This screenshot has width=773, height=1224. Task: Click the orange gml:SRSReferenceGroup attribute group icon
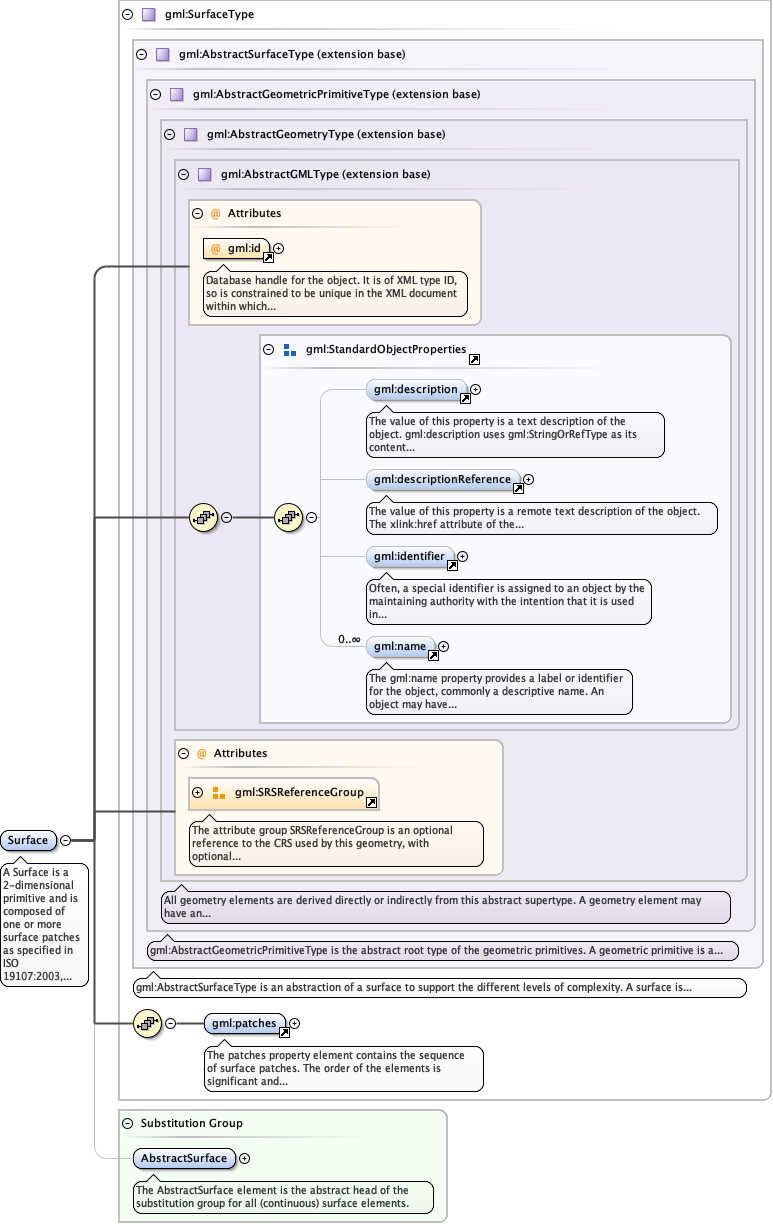(219, 793)
